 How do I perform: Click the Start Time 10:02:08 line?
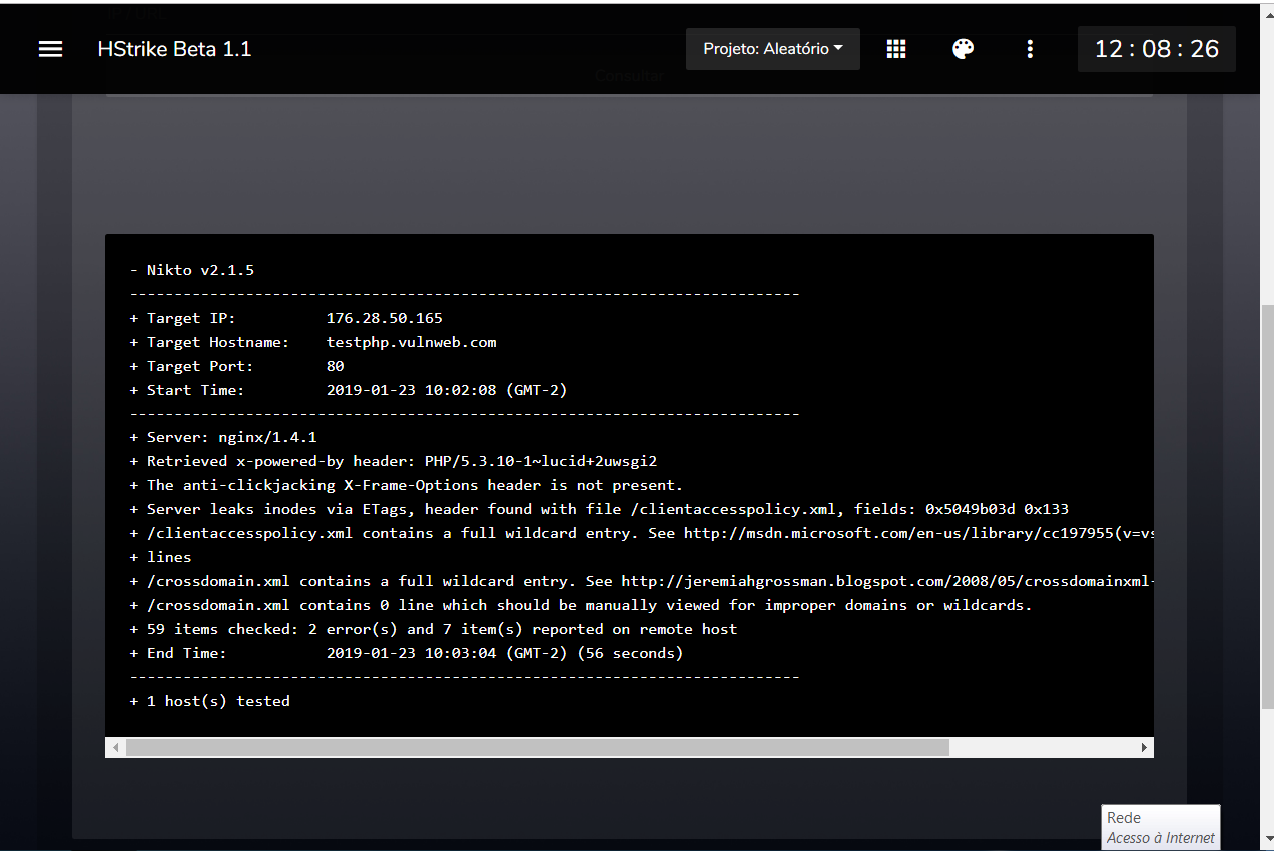349,390
